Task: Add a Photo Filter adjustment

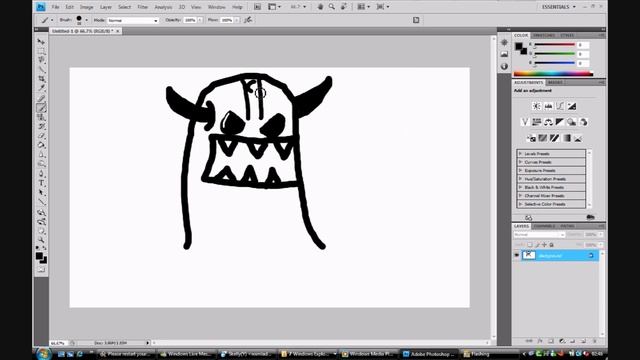Action: coord(571,122)
